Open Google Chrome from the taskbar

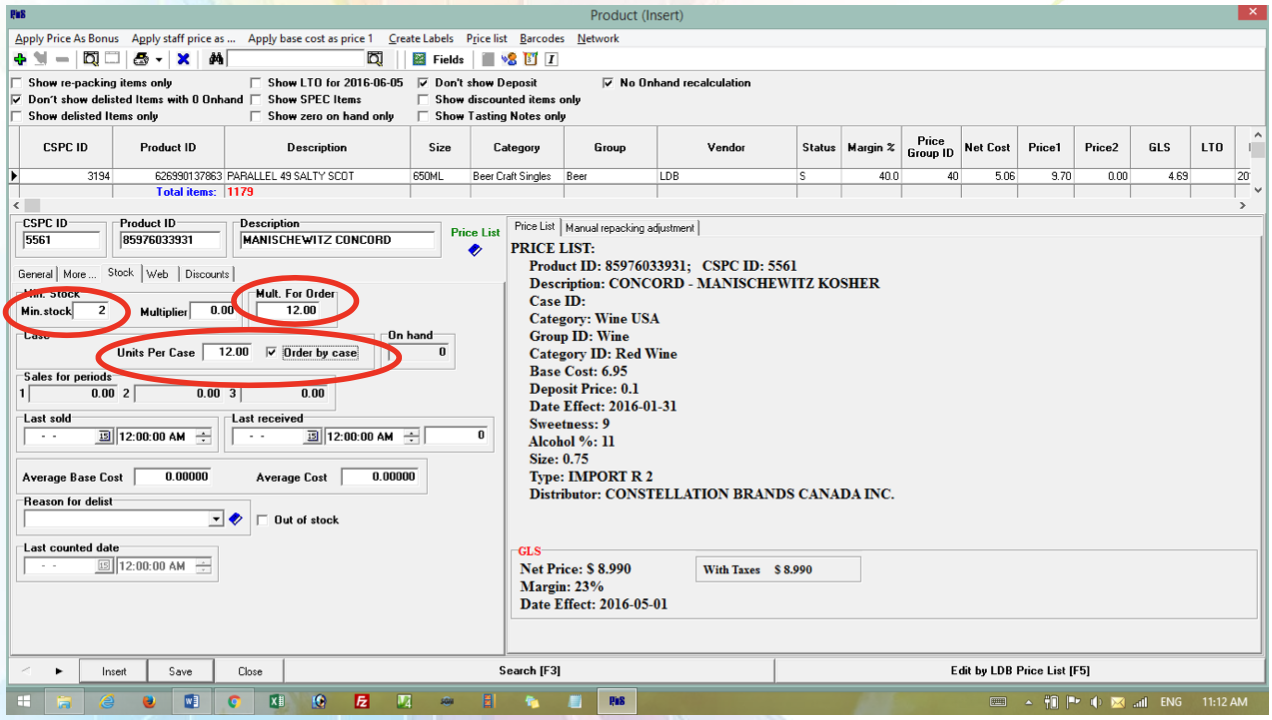pos(234,702)
